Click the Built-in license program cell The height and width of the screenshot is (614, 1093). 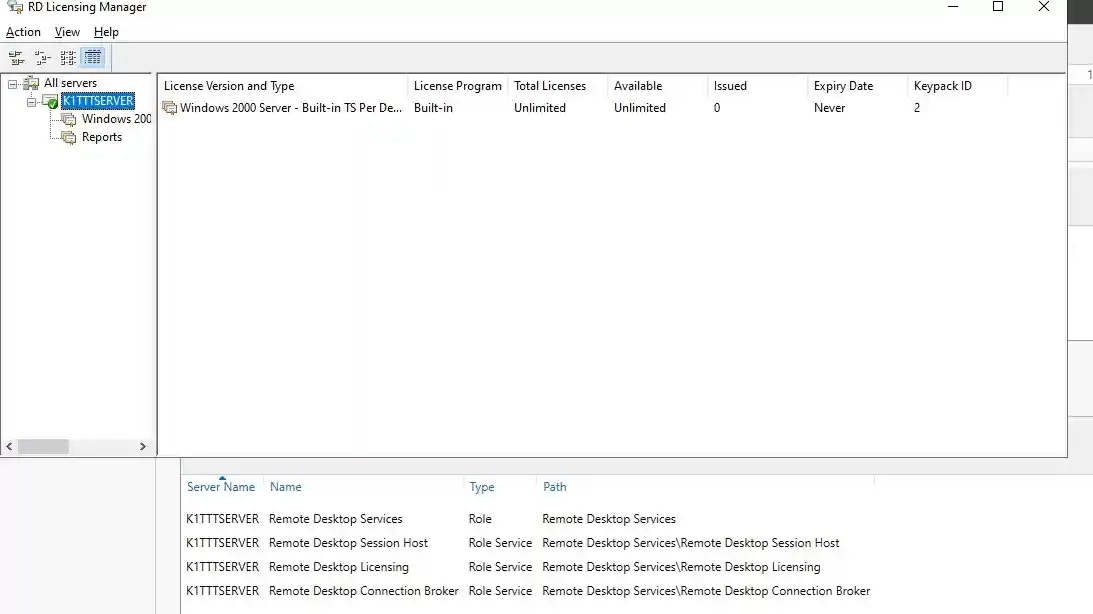coord(433,108)
